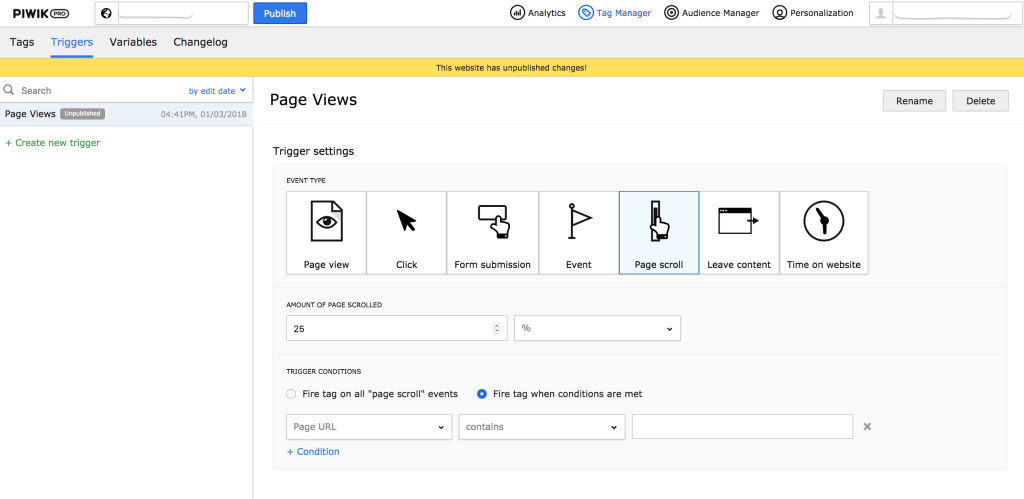This screenshot has height=499, width=1024.
Task: Open the Variables tab
Action: 133,42
